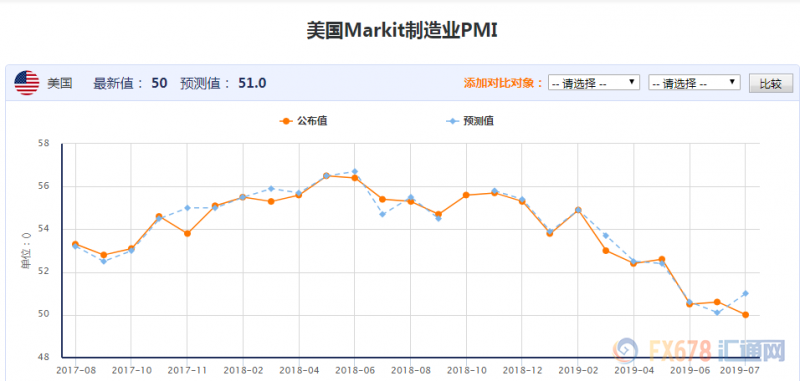
Task: Click the 最新值 value 50
Action: click(159, 83)
